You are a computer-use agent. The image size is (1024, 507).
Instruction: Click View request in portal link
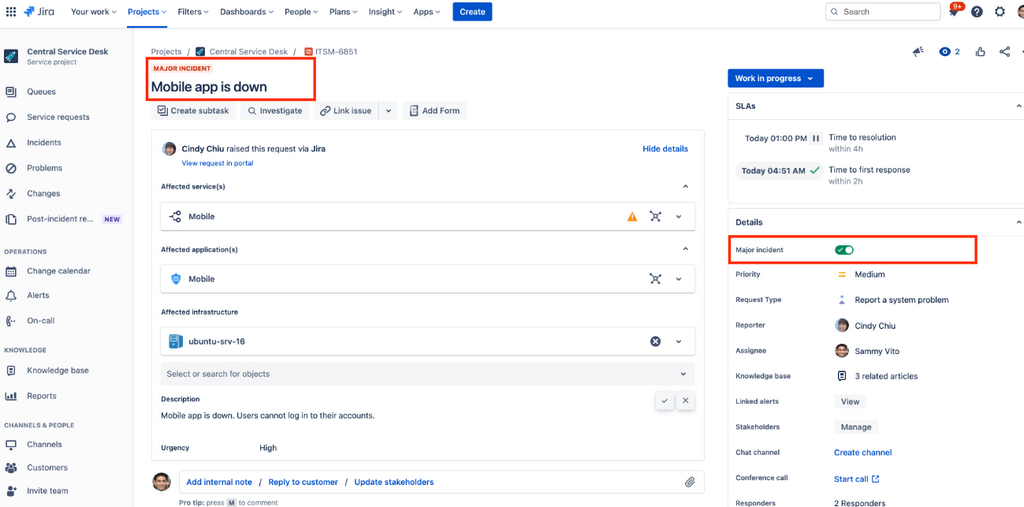pyautogui.click(x=217, y=163)
